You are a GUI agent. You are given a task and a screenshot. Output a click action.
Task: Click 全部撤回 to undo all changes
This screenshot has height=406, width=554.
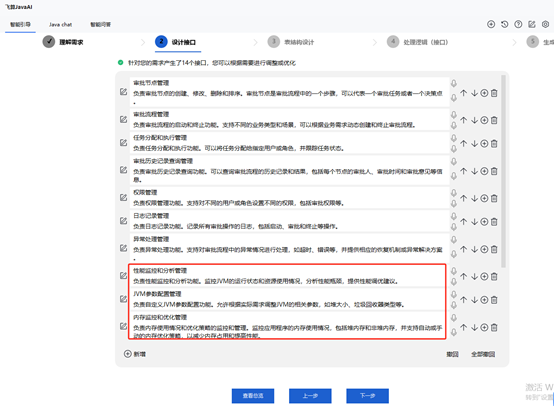pos(483,354)
